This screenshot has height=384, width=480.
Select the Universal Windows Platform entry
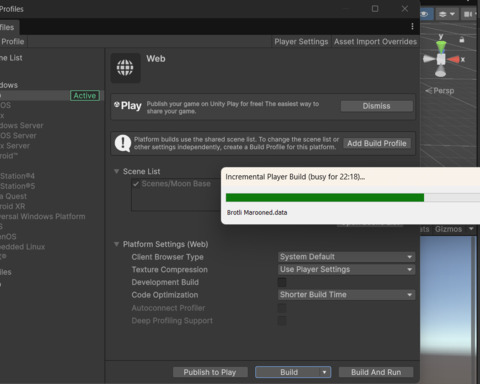click(x=43, y=217)
